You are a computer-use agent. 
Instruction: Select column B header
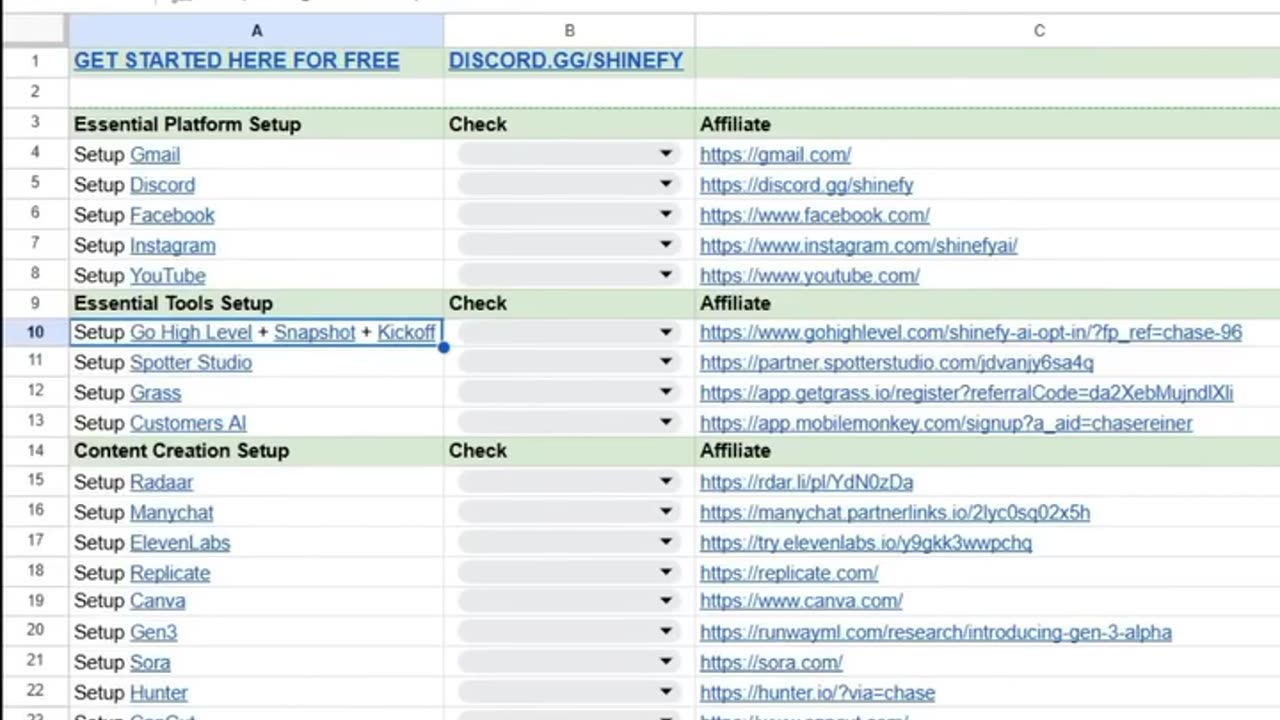[x=569, y=31]
